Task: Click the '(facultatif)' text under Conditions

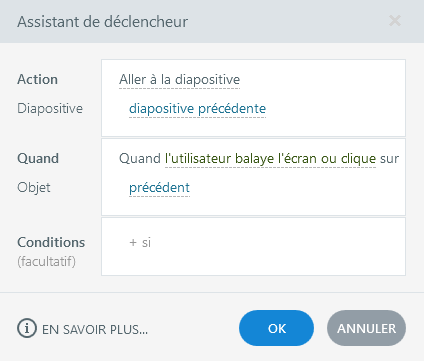Action: pos(46,262)
